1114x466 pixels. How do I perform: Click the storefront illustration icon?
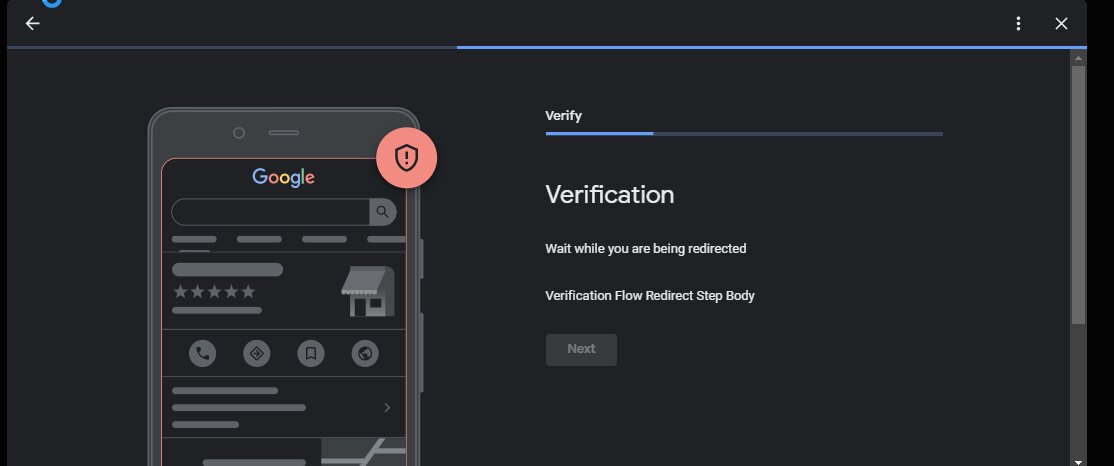click(x=368, y=291)
